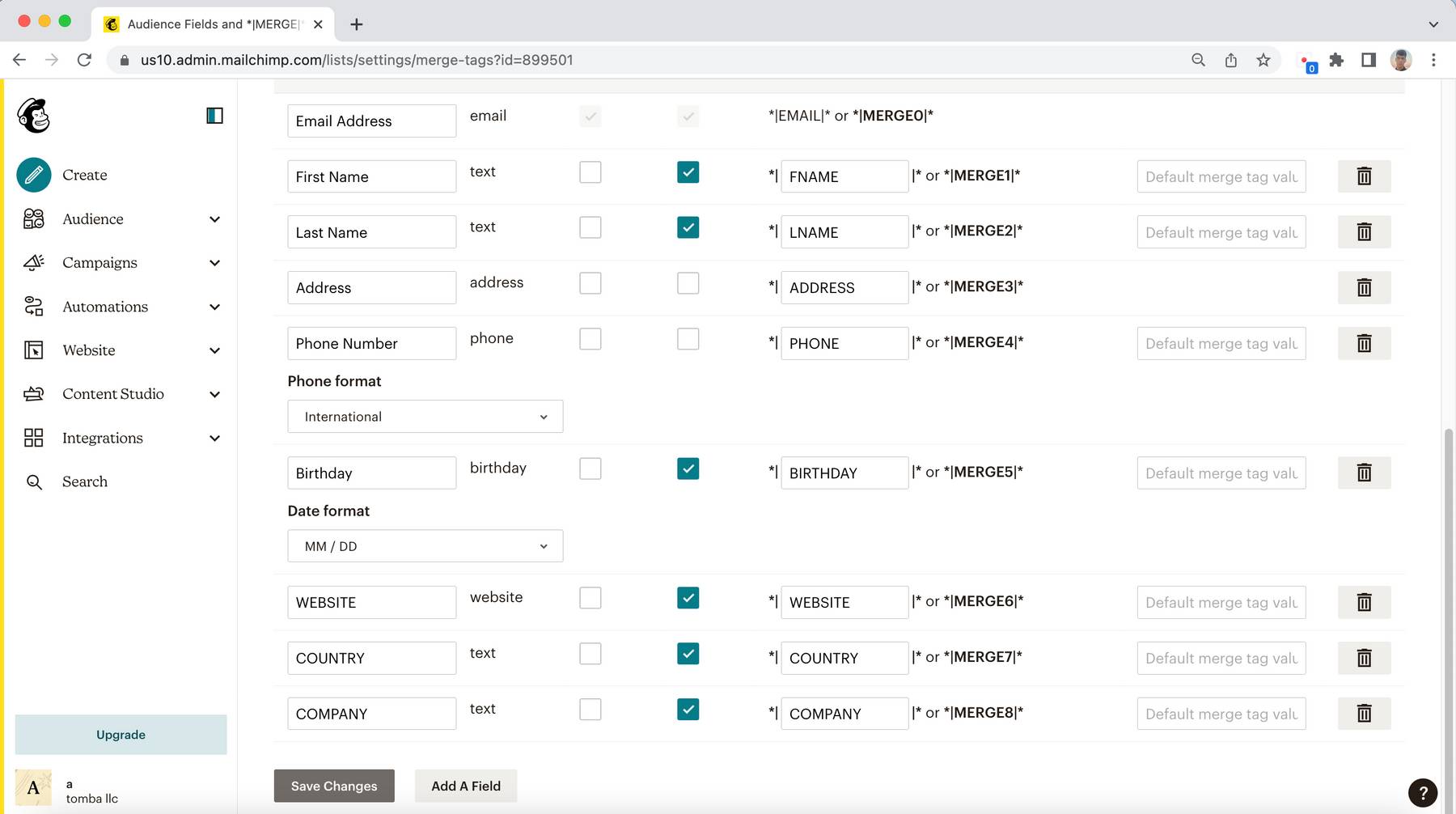
Task: Expand the Integrations menu chevron
Action: pos(214,438)
